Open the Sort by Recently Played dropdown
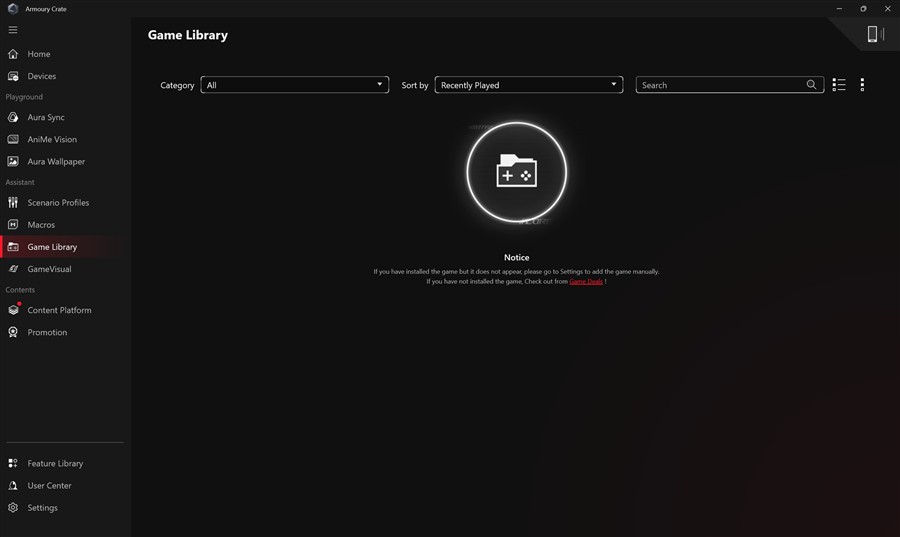 point(528,85)
